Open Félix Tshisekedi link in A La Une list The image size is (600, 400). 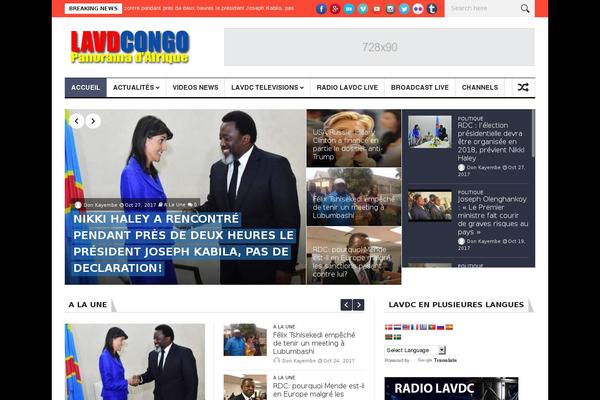pos(314,343)
